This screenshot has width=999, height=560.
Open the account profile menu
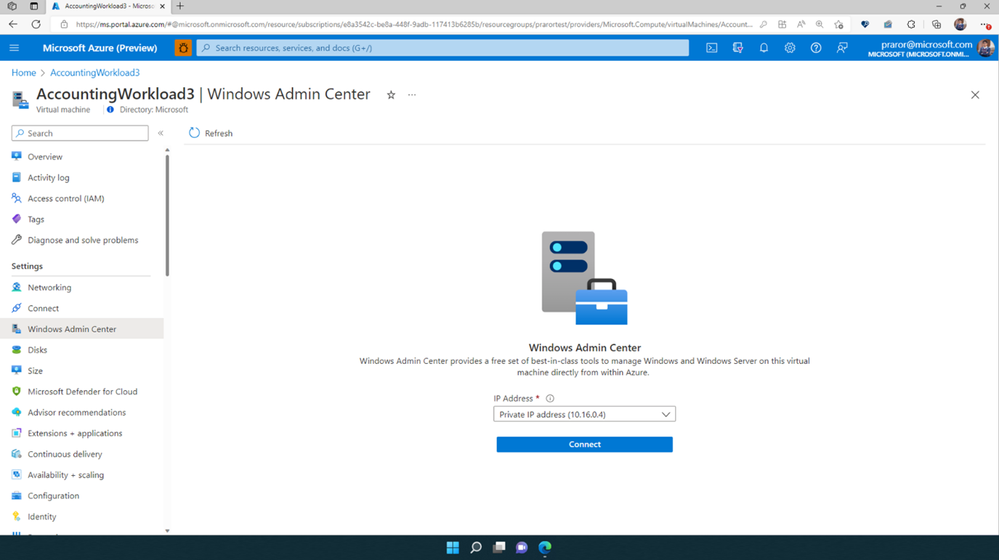[931, 48]
